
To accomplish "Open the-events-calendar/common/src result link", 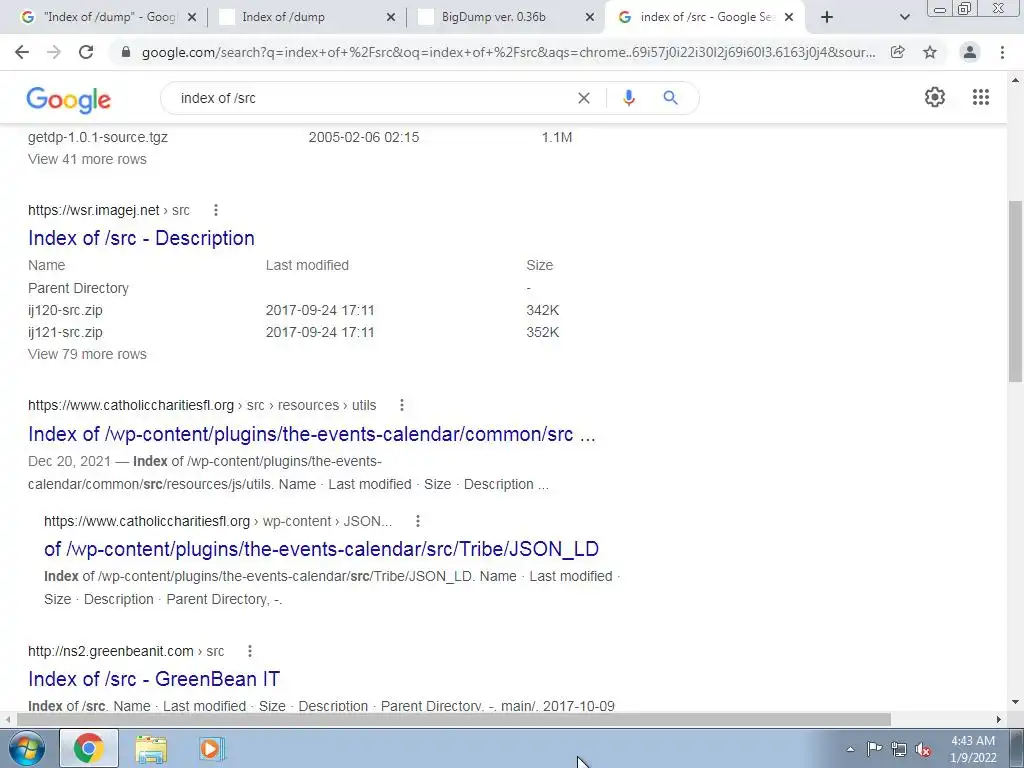I will [x=312, y=434].
